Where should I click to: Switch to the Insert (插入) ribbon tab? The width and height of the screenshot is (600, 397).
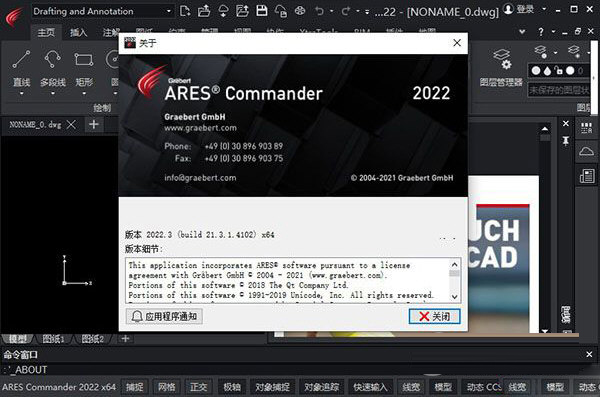click(x=78, y=33)
